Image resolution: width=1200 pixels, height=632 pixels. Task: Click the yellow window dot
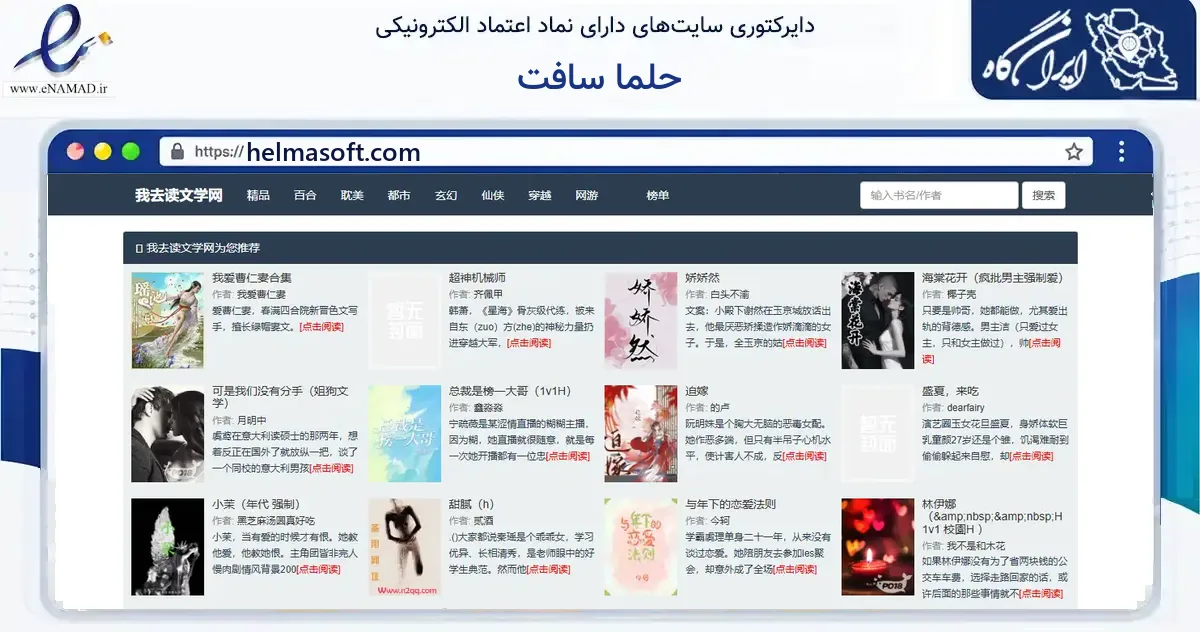click(102, 152)
